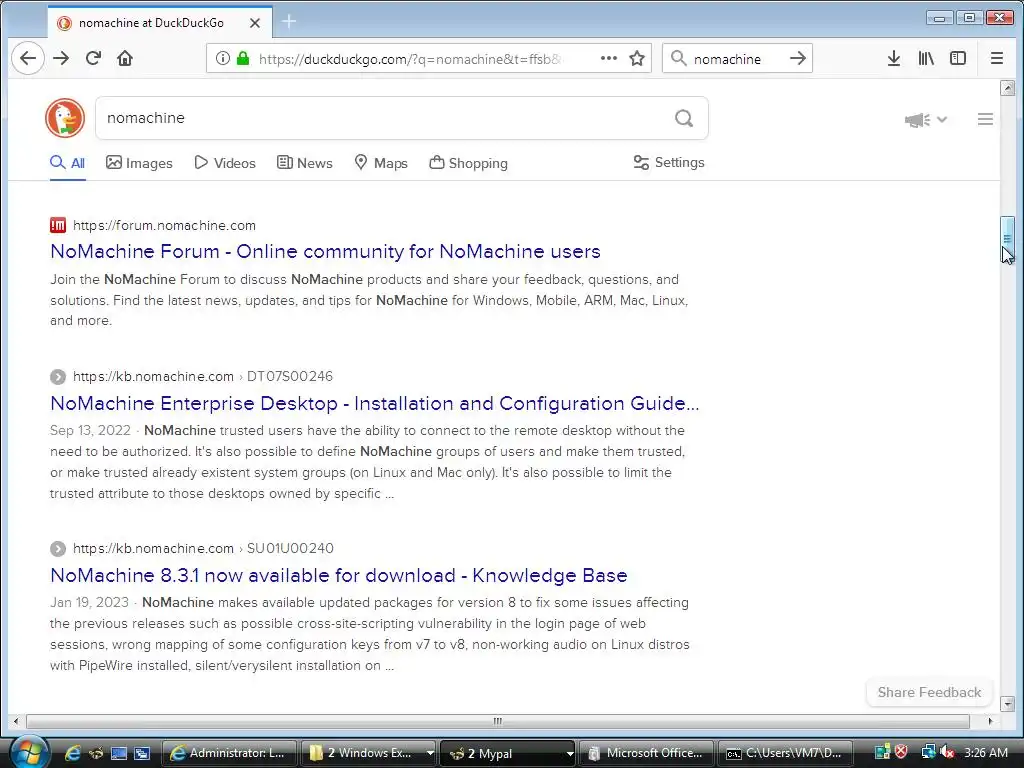Image resolution: width=1024 pixels, height=768 pixels.
Task: Click the 3:26 AM taskbar clock
Action: pos(986,752)
